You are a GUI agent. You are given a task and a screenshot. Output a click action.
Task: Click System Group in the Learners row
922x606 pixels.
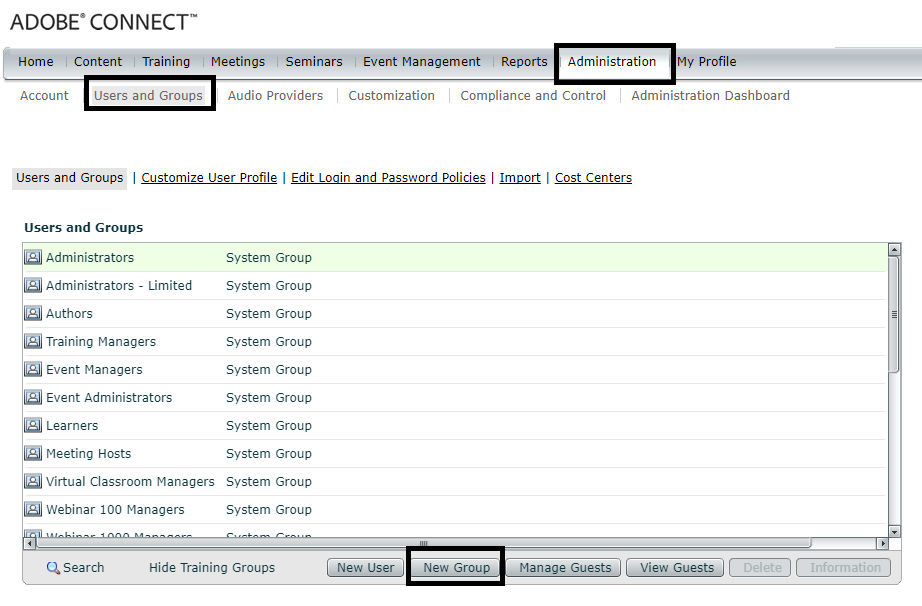coord(269,426)
